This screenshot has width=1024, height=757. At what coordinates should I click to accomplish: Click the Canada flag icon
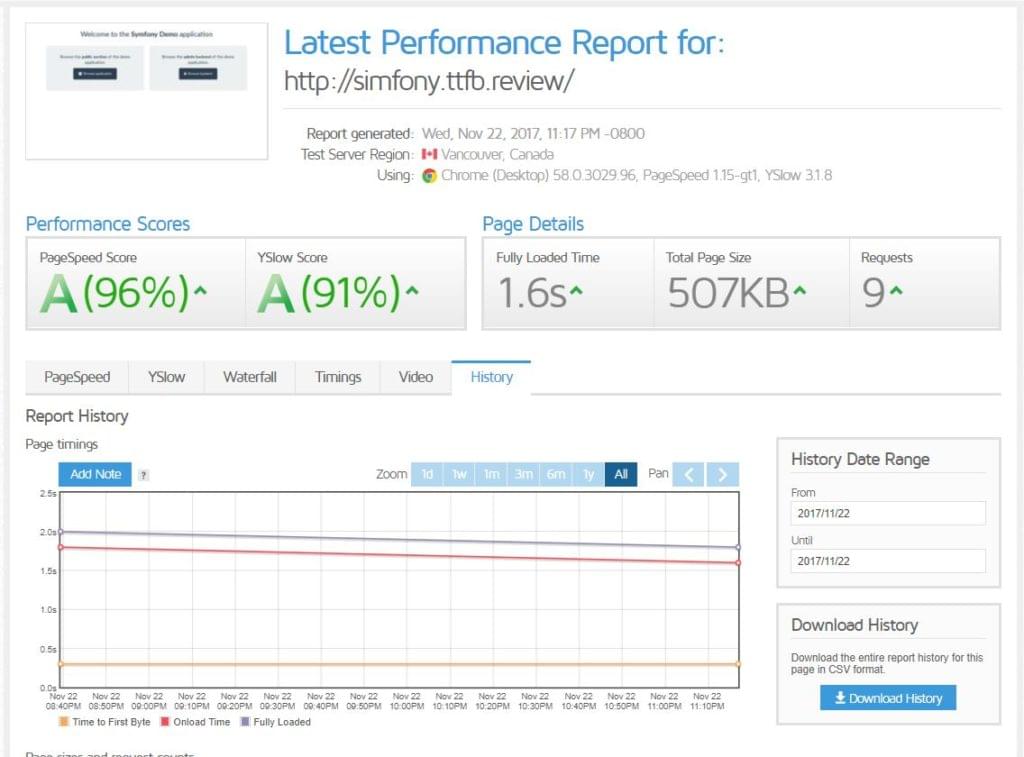429,154
